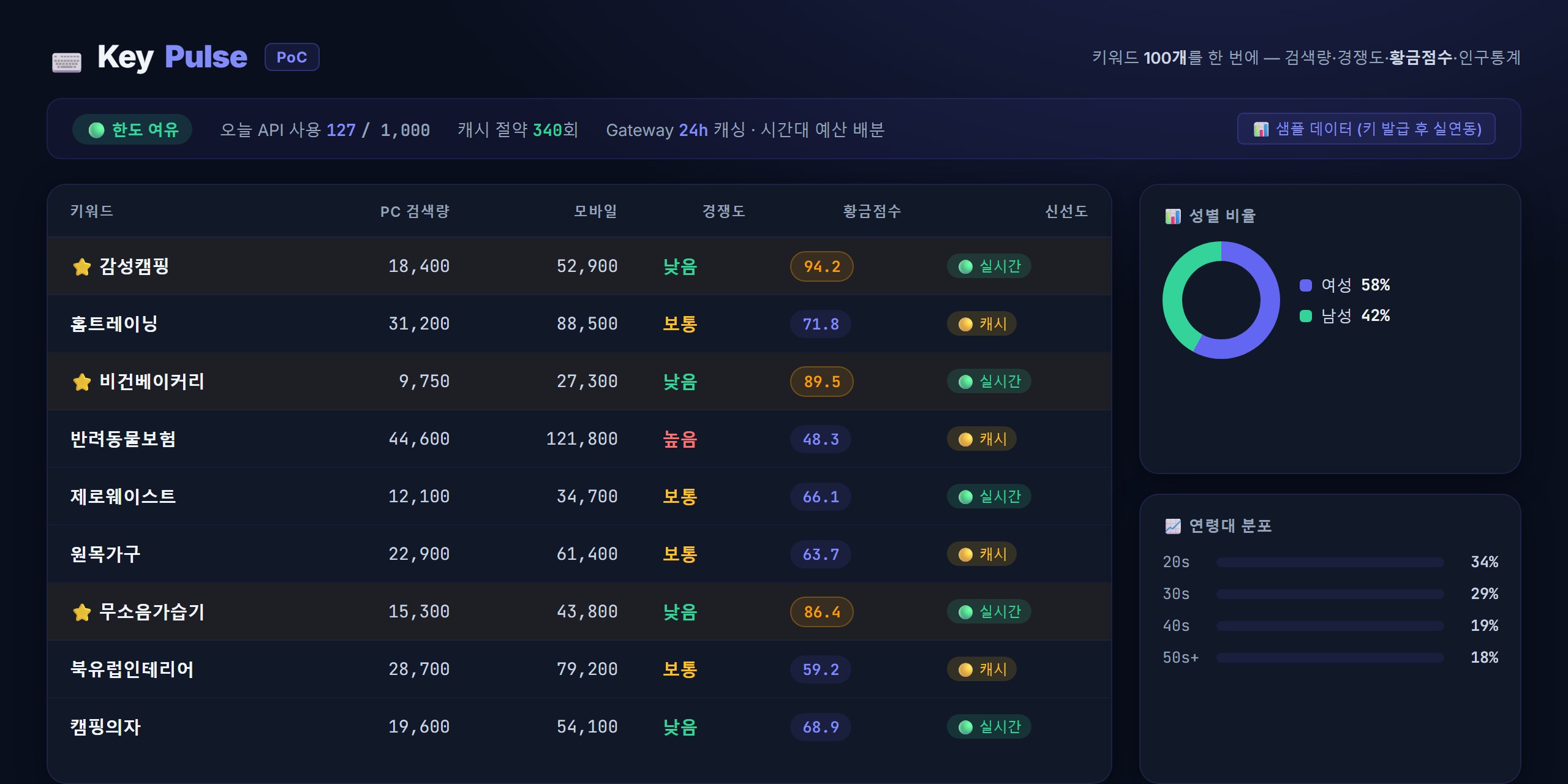Click the 20s age distribution bar
The image size is (1568, 784).
[1330, 562]
